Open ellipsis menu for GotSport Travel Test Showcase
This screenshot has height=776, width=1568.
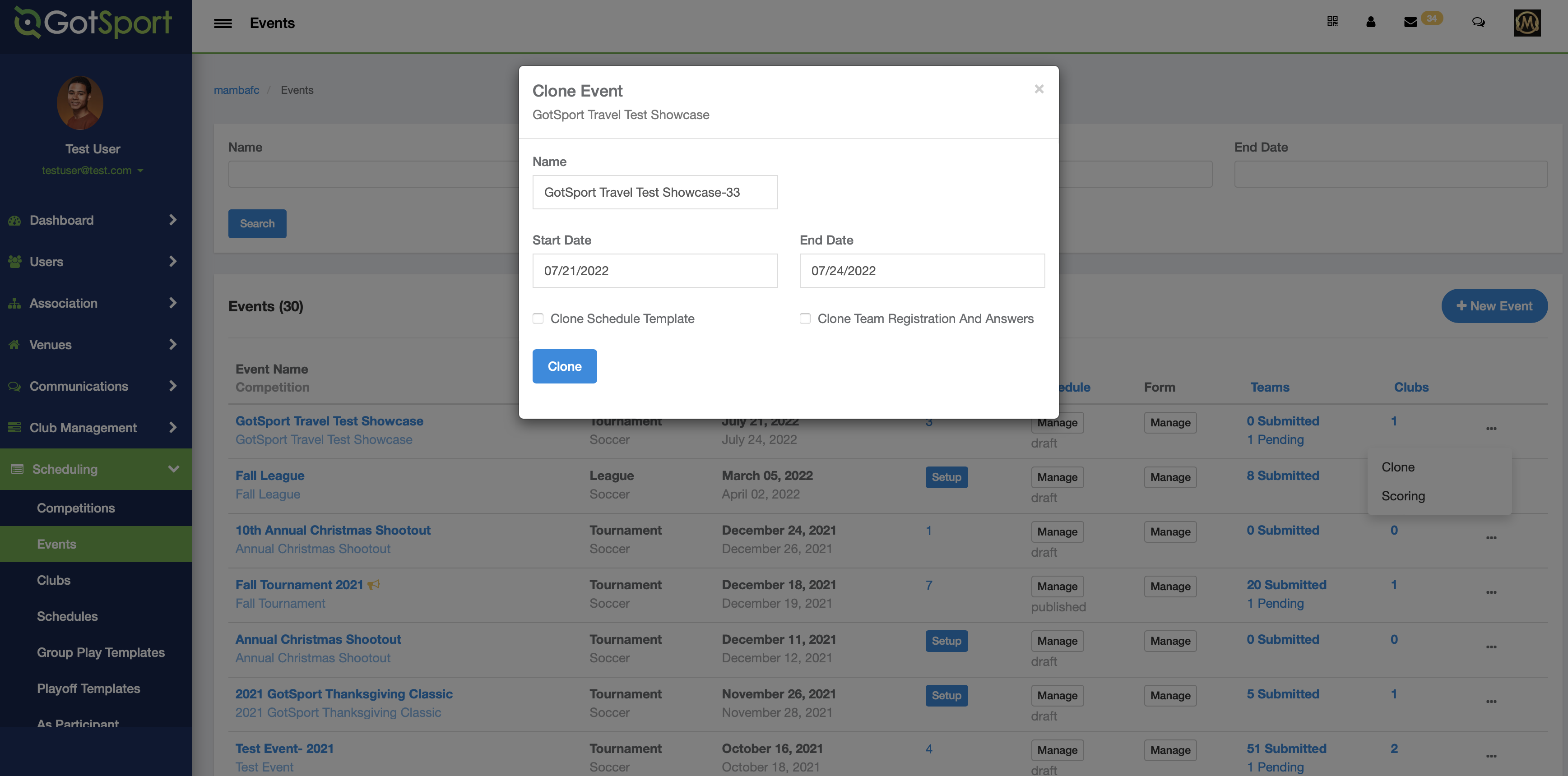point(1491,429)
